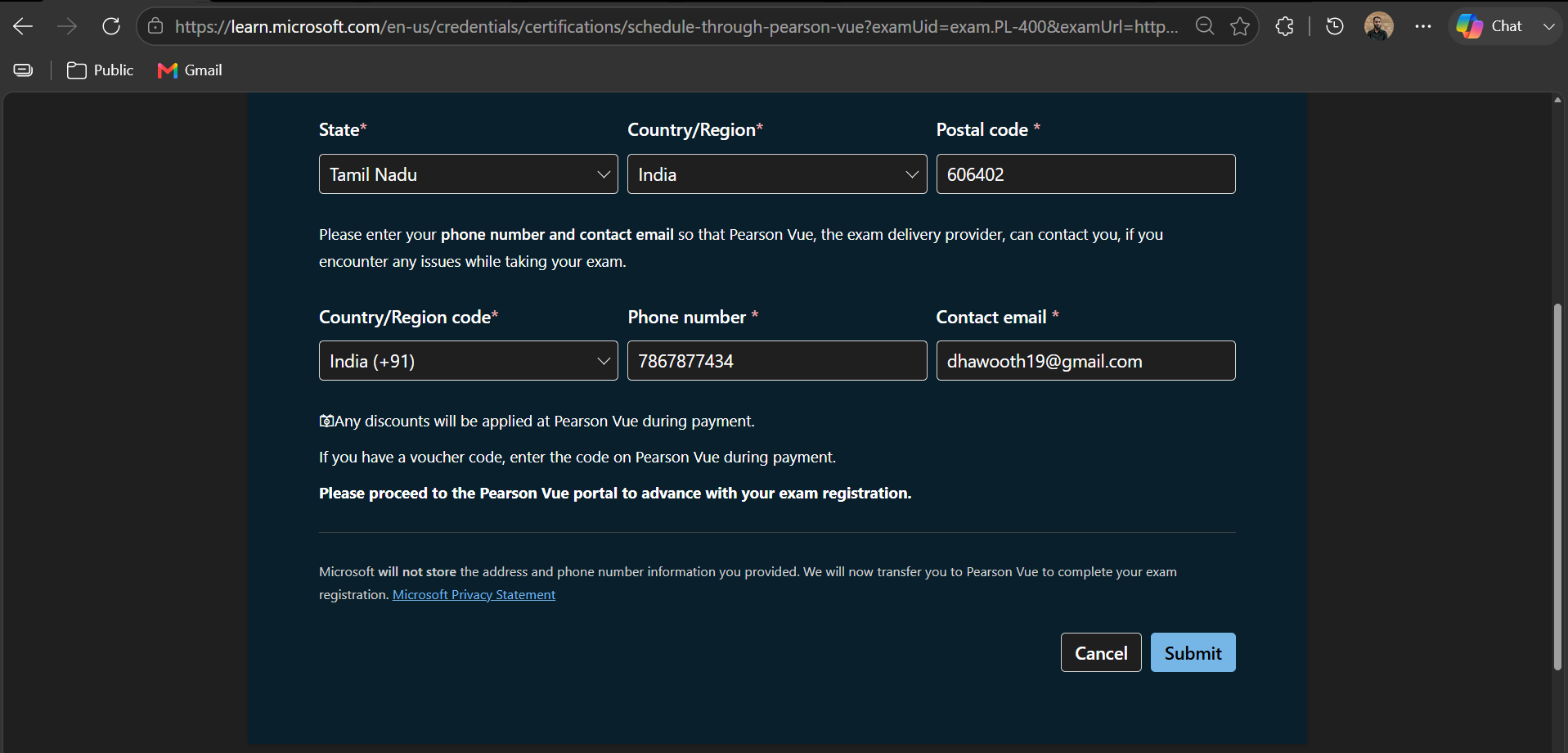The image size is (1568, 753).
Task: Click the scrollbar up arrow
Action: [1557, 100]
